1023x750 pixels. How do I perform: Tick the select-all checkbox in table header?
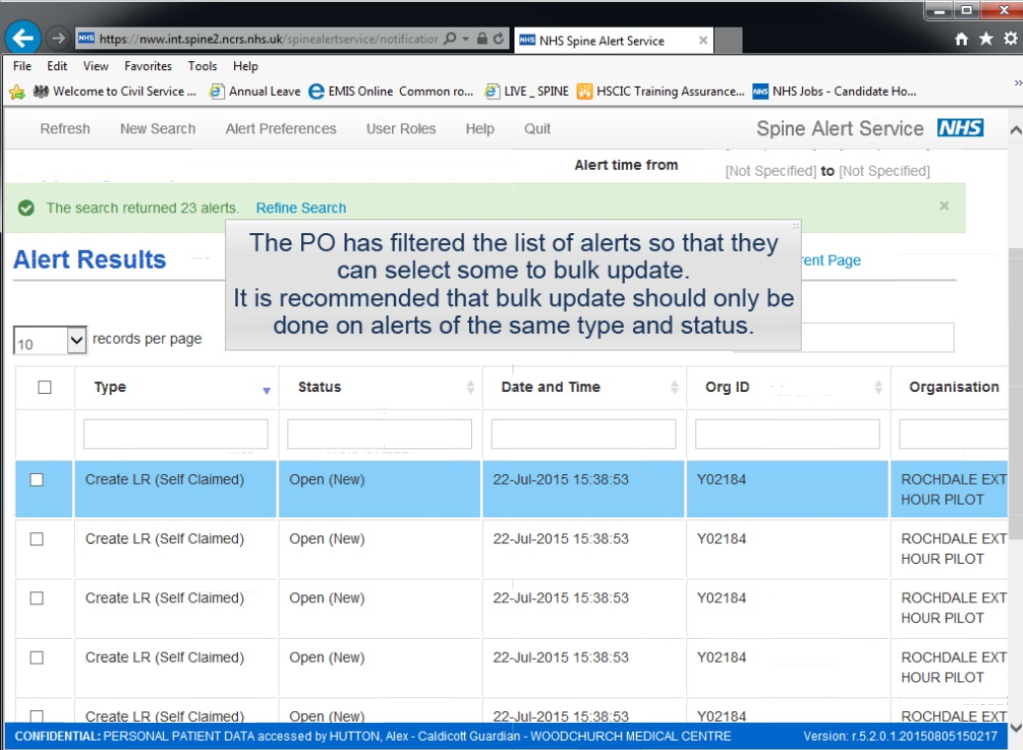click(x=44, y=387)
